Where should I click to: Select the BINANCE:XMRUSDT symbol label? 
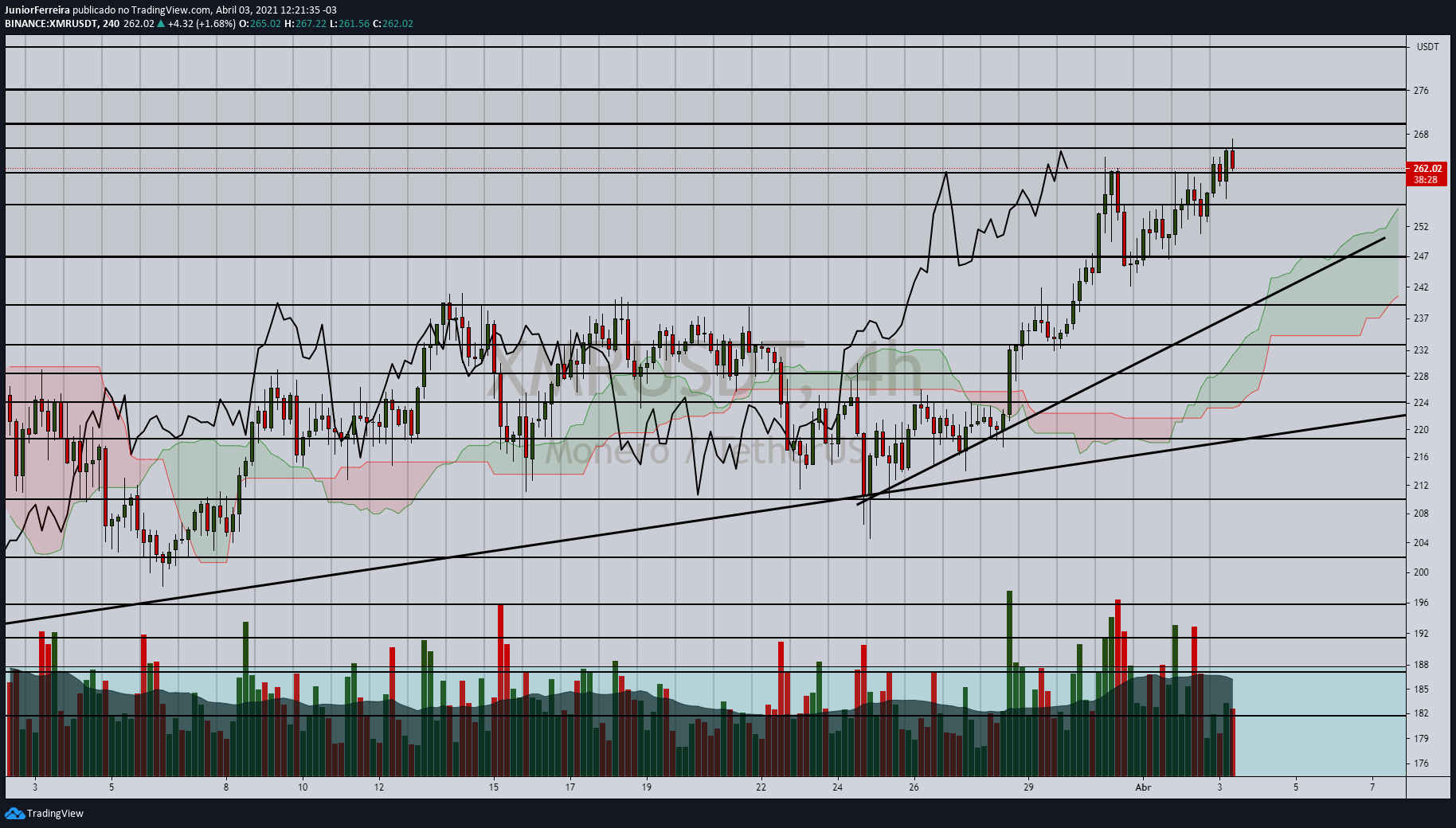pyautogui.click(x=51, y=23)
